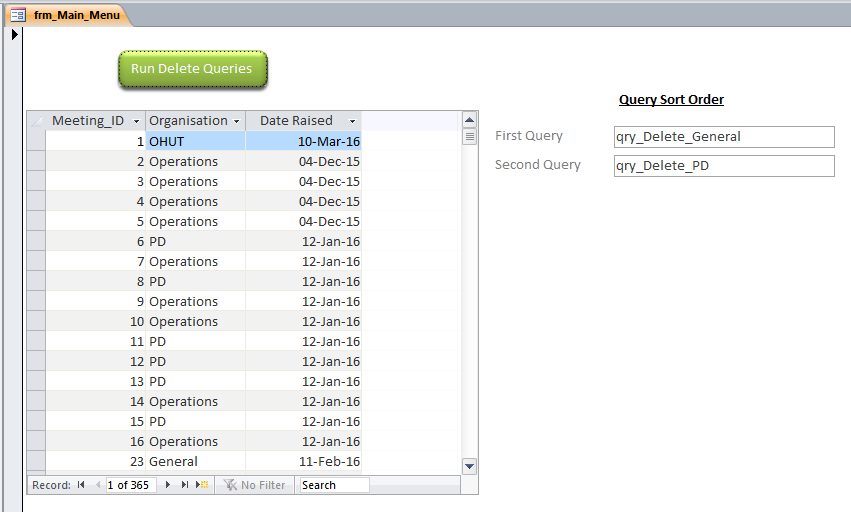Image resolution: width=851 pixels, height=514 pixels.
Task: Click the Meeting_ID cell with value 16
Action: pos(96,442)
